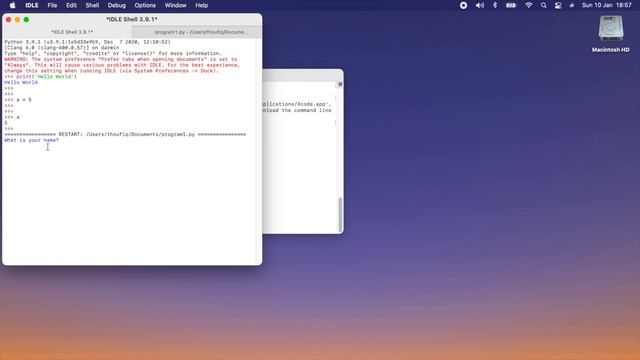Image resolution: width=640 pixels, height=360 pixels.
Task: Open the Debug menu
Action: coord(117,5)
